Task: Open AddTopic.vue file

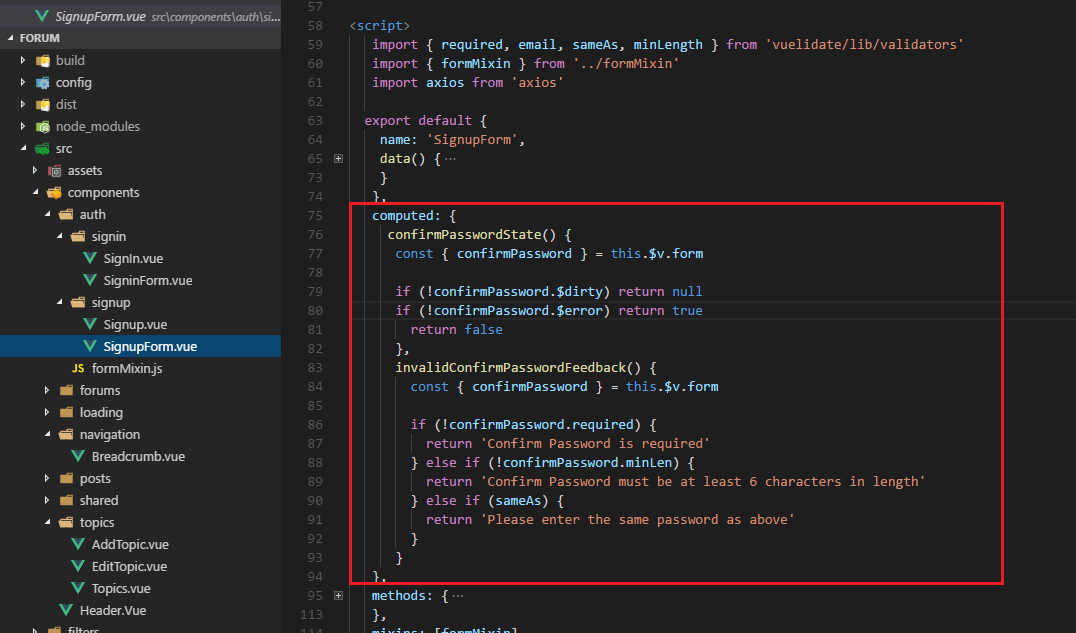Action: click(130, 544)
